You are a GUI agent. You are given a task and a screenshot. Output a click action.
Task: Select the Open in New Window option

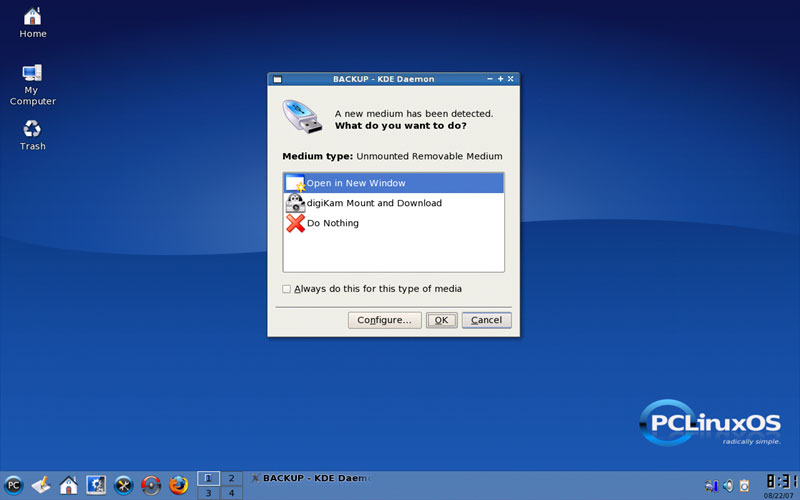[393, 183]
